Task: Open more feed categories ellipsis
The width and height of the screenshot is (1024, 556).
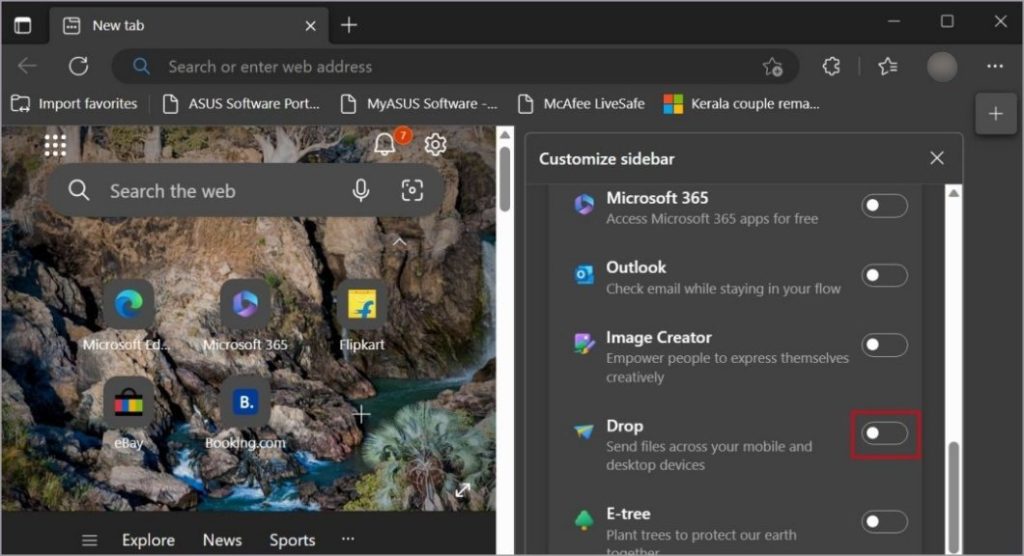Action: click(x=348, y=539)
